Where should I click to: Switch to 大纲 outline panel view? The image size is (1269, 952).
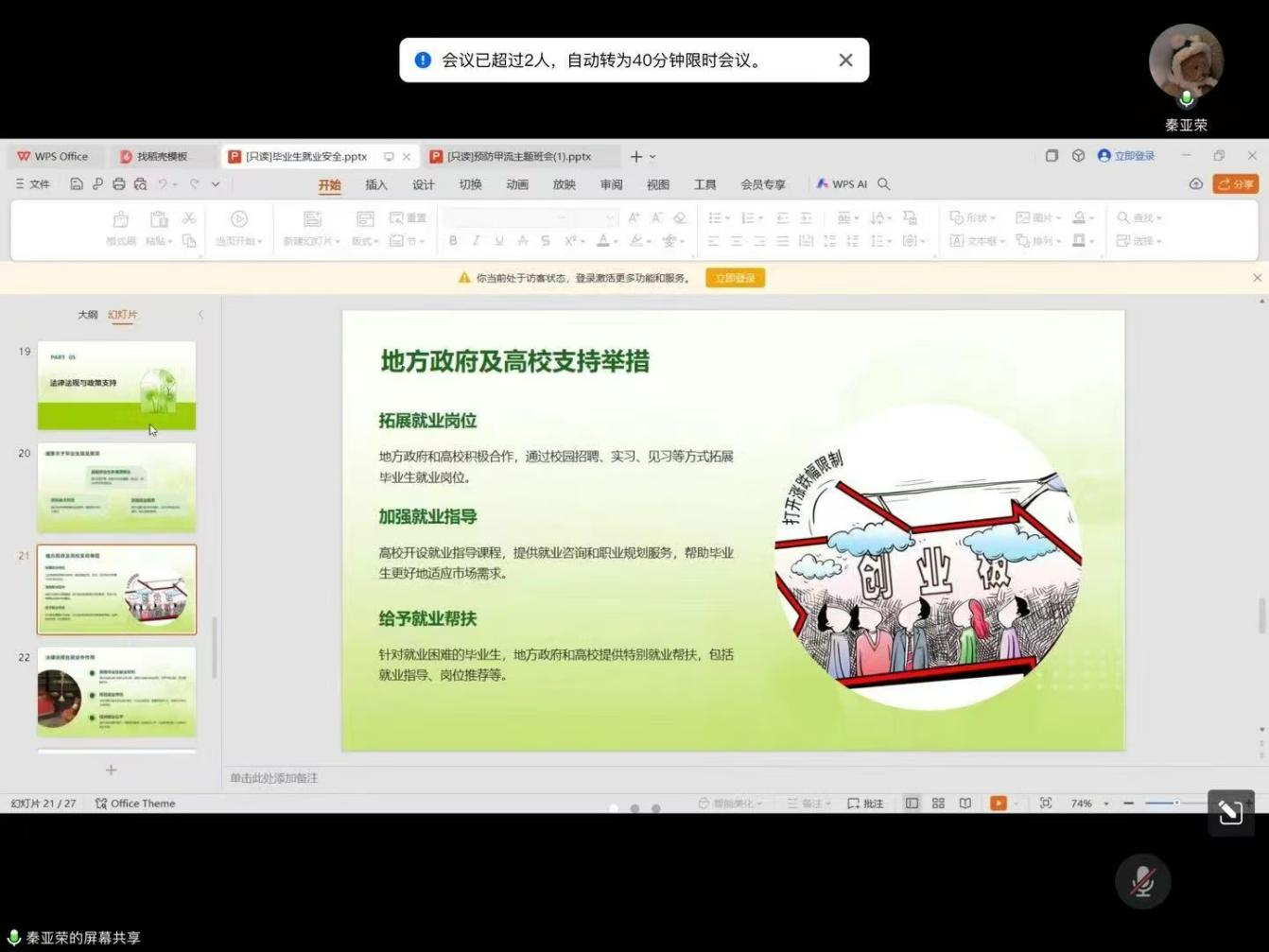[87, 315]
